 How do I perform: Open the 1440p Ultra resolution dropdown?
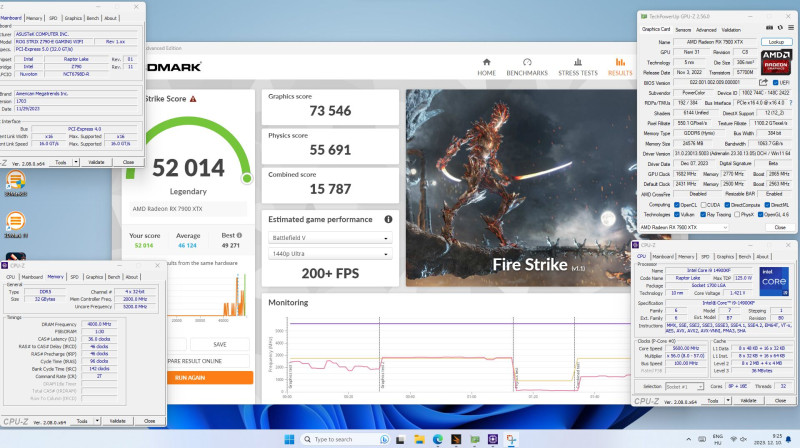click(x=330, y=254)
